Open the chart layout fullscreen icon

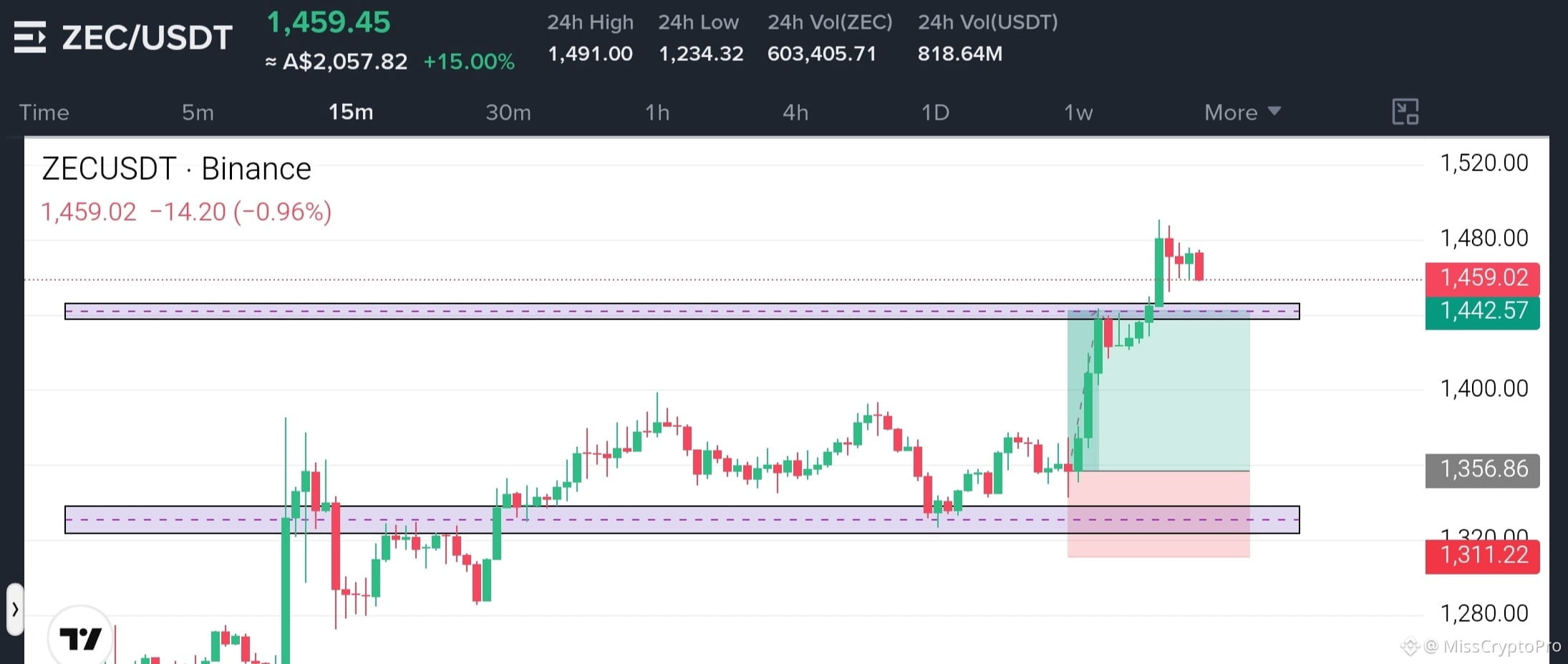tap(1405, 112)
